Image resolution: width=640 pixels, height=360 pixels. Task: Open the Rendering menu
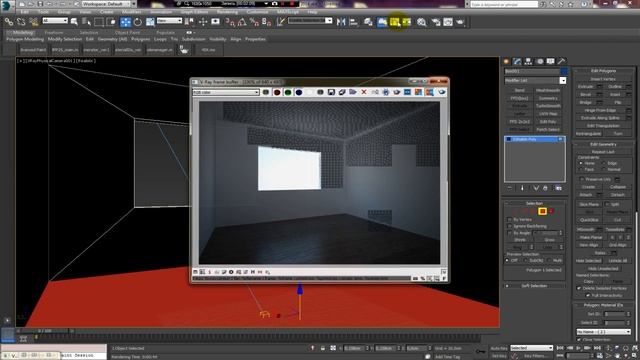tap(227, 12)
